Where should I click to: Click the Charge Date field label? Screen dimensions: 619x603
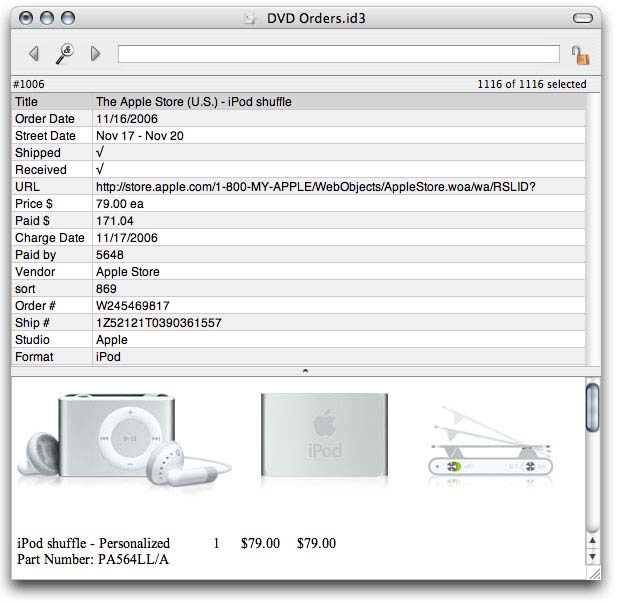click(50, 238)
